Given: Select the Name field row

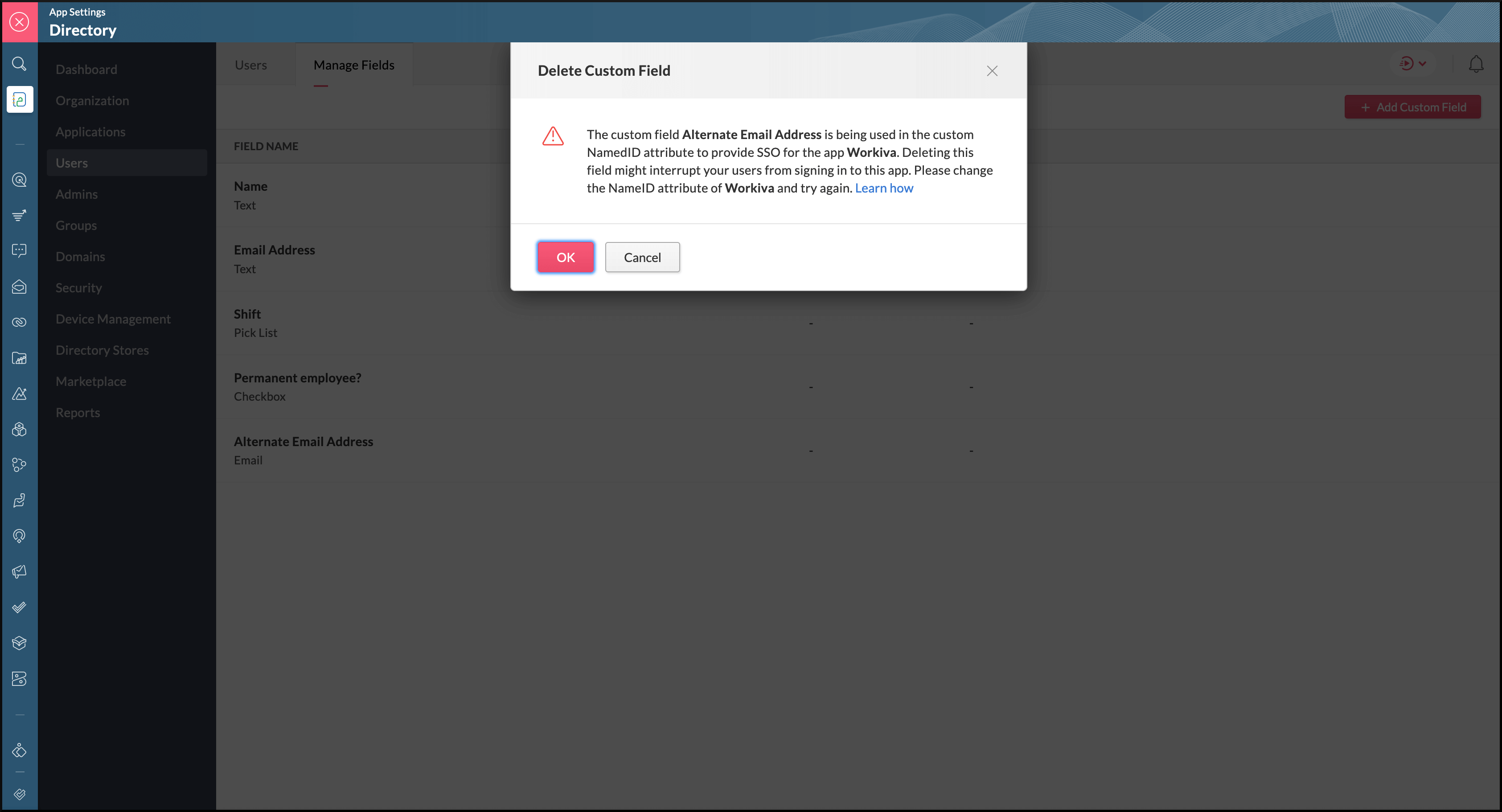Looking at the screenshot, I should [x=858, y=195].
